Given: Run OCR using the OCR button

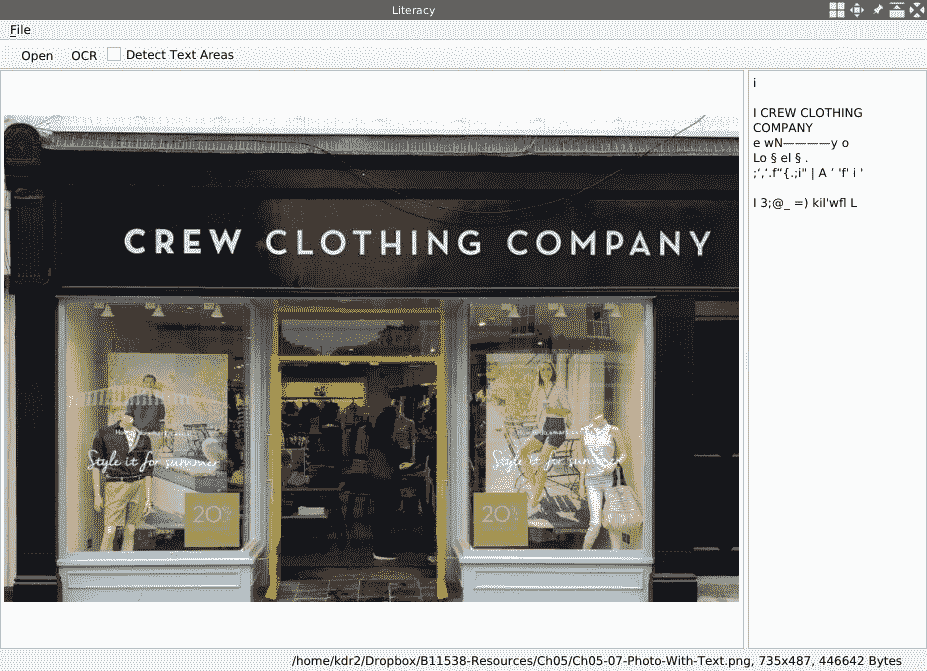Looking at the screenshot, I should pyautogui.click(x=84, y=55).
